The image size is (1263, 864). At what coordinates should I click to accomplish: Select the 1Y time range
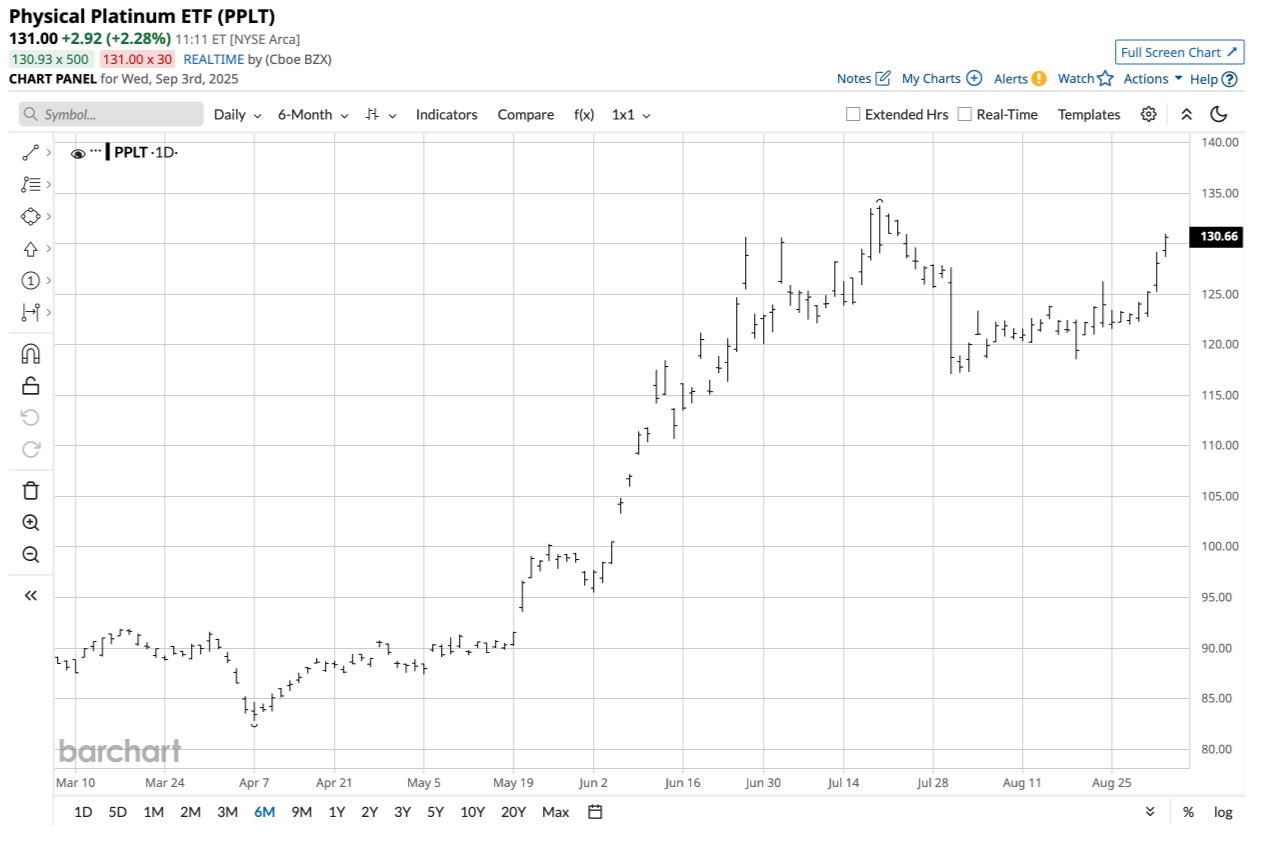[337, 812]
